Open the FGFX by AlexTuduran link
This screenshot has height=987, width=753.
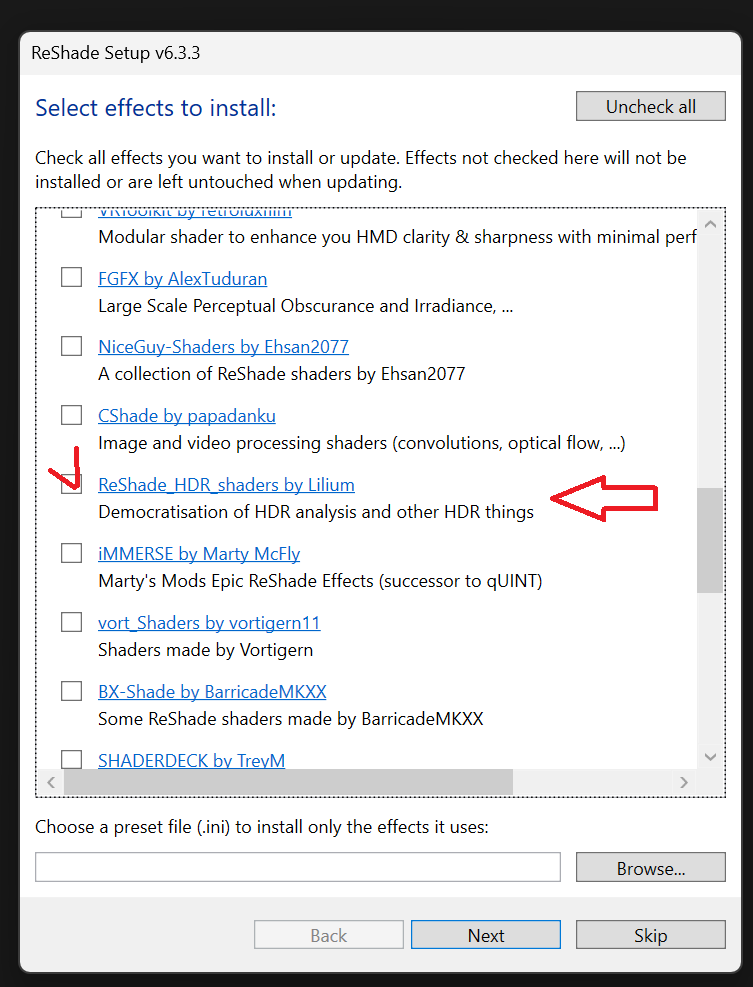(183, 279)
